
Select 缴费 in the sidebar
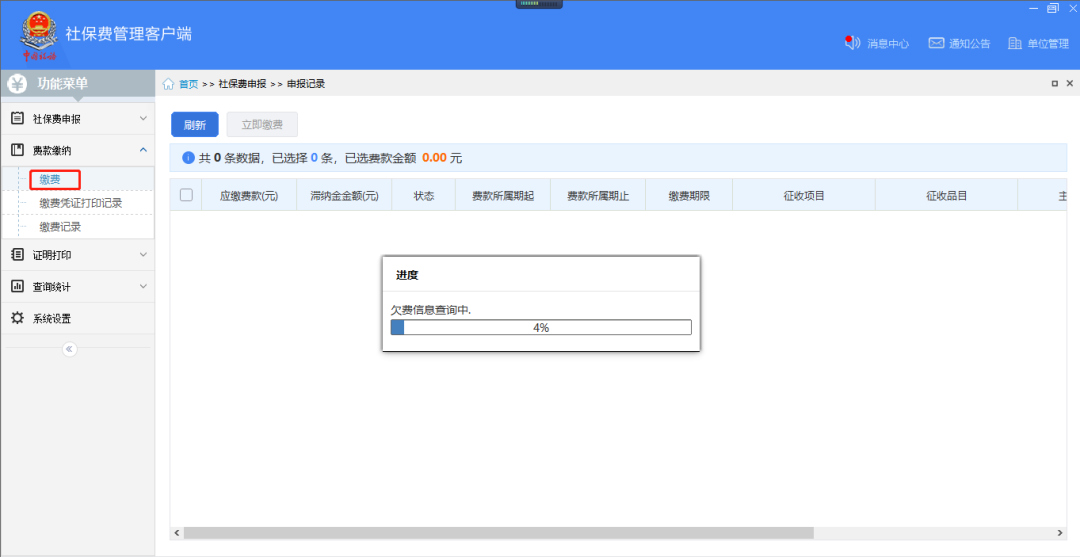click(50, 180)
